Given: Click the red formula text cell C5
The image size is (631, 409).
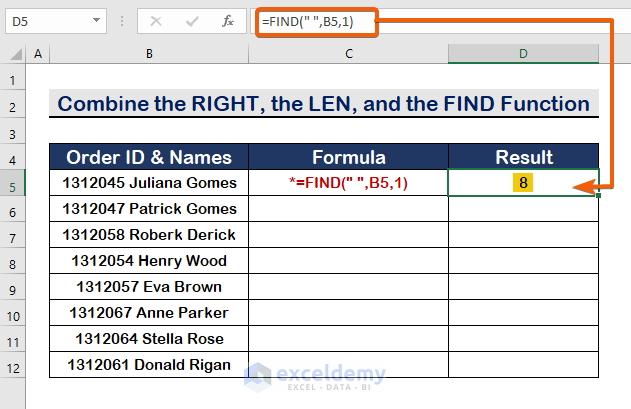Looking at the screenshot, I should pos(348,183).
